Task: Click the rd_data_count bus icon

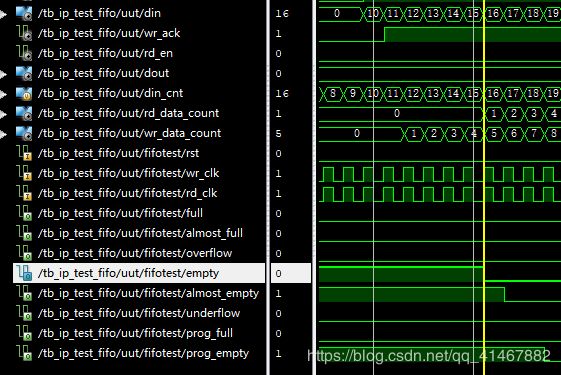Action: click(x=24, y=113)
